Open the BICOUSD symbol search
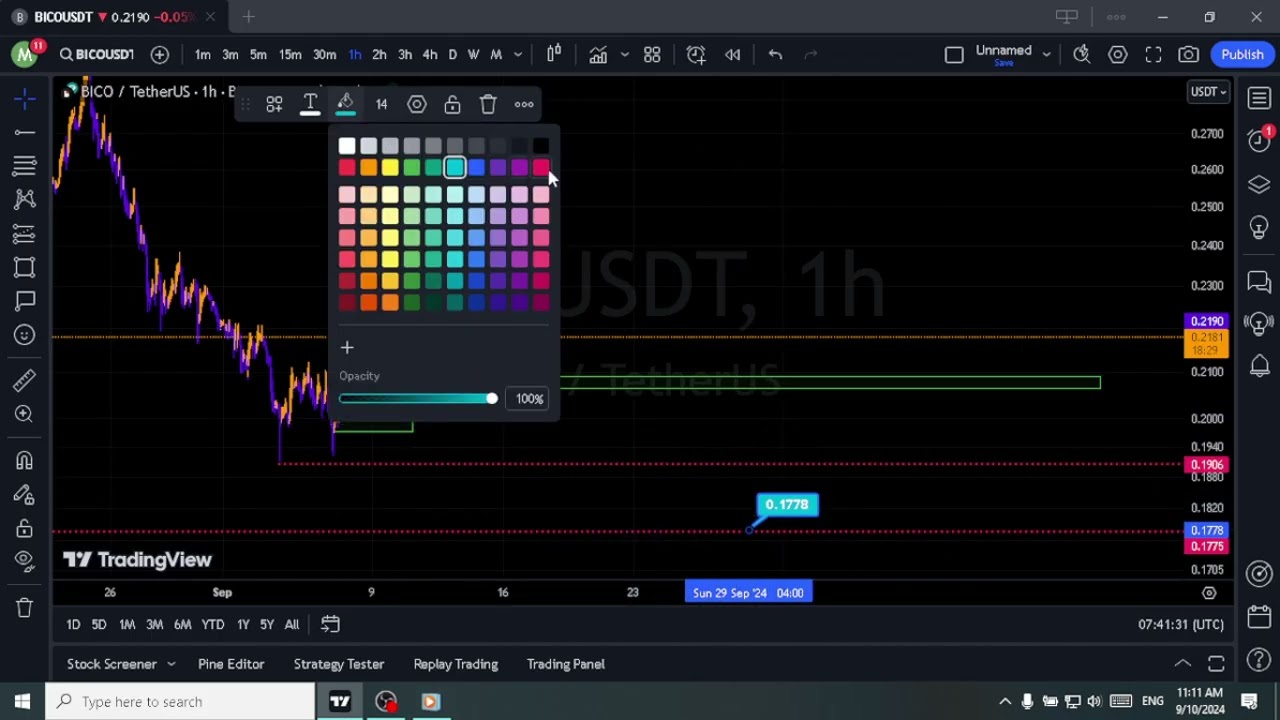 96,54
